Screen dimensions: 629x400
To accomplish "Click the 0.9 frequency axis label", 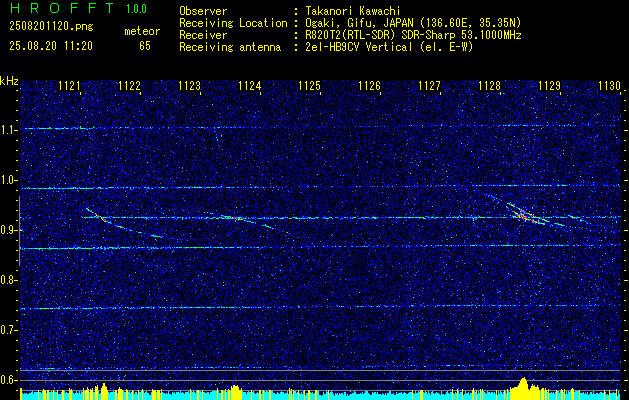I will click(8, 230).
